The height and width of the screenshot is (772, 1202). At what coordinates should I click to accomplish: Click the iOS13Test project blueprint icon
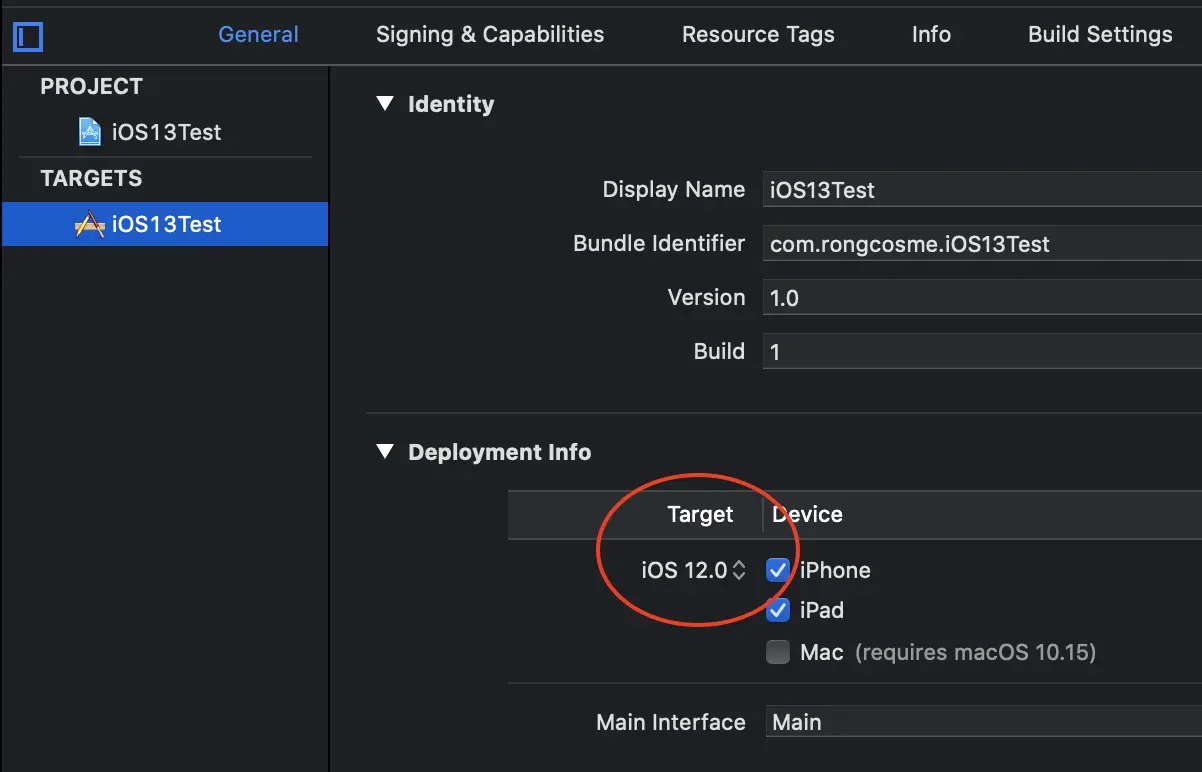tap(90, 132)
